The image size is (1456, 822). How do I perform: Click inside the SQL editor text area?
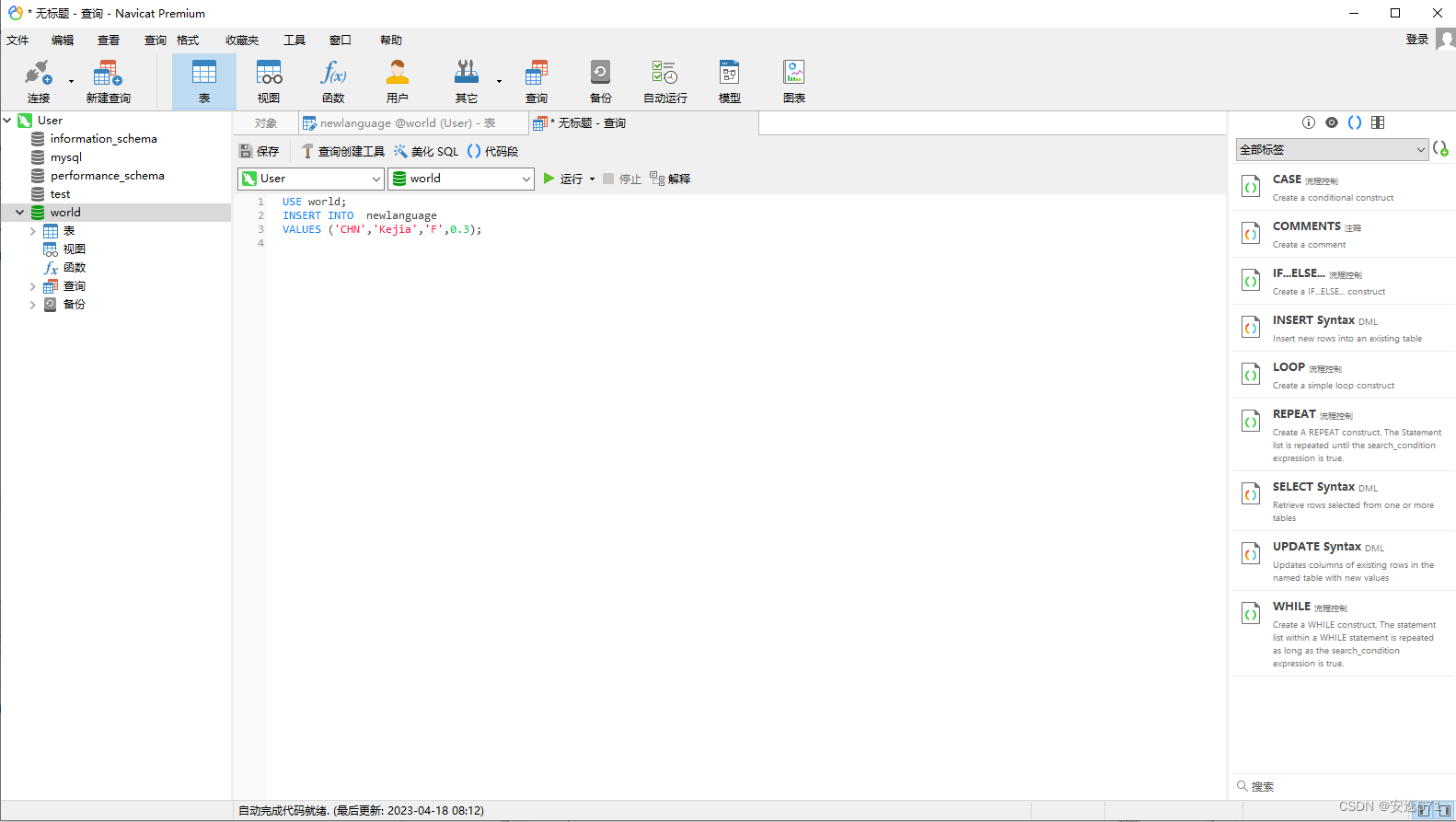click(x=745, y=497)
